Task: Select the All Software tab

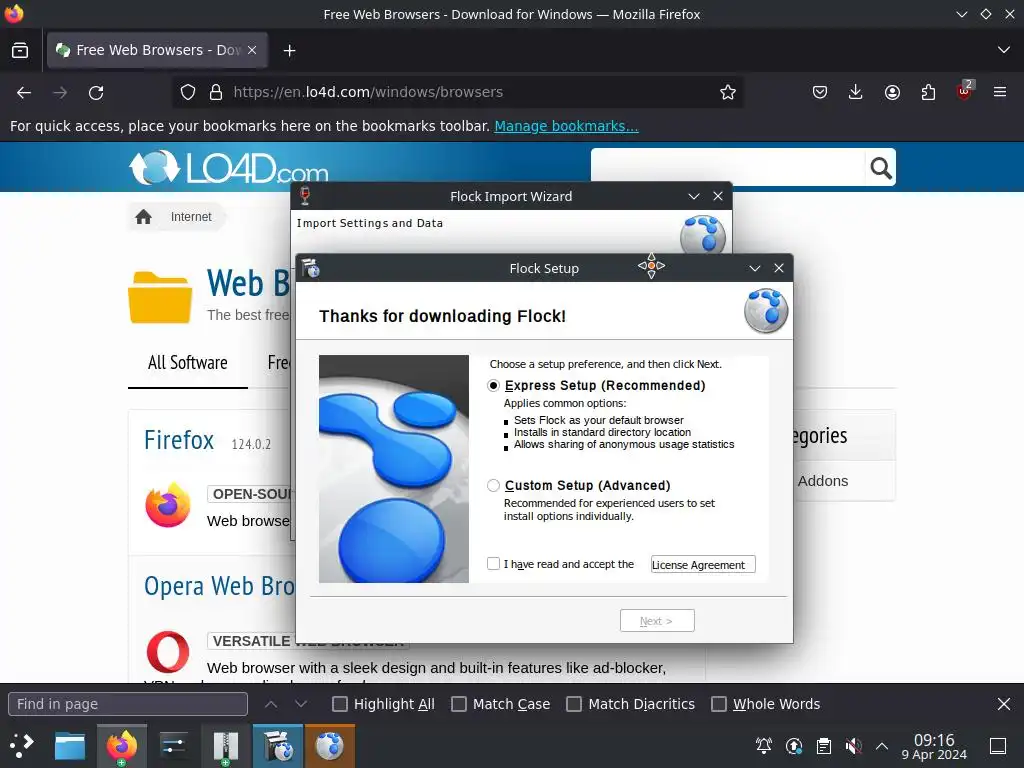Action: [187, 363]
